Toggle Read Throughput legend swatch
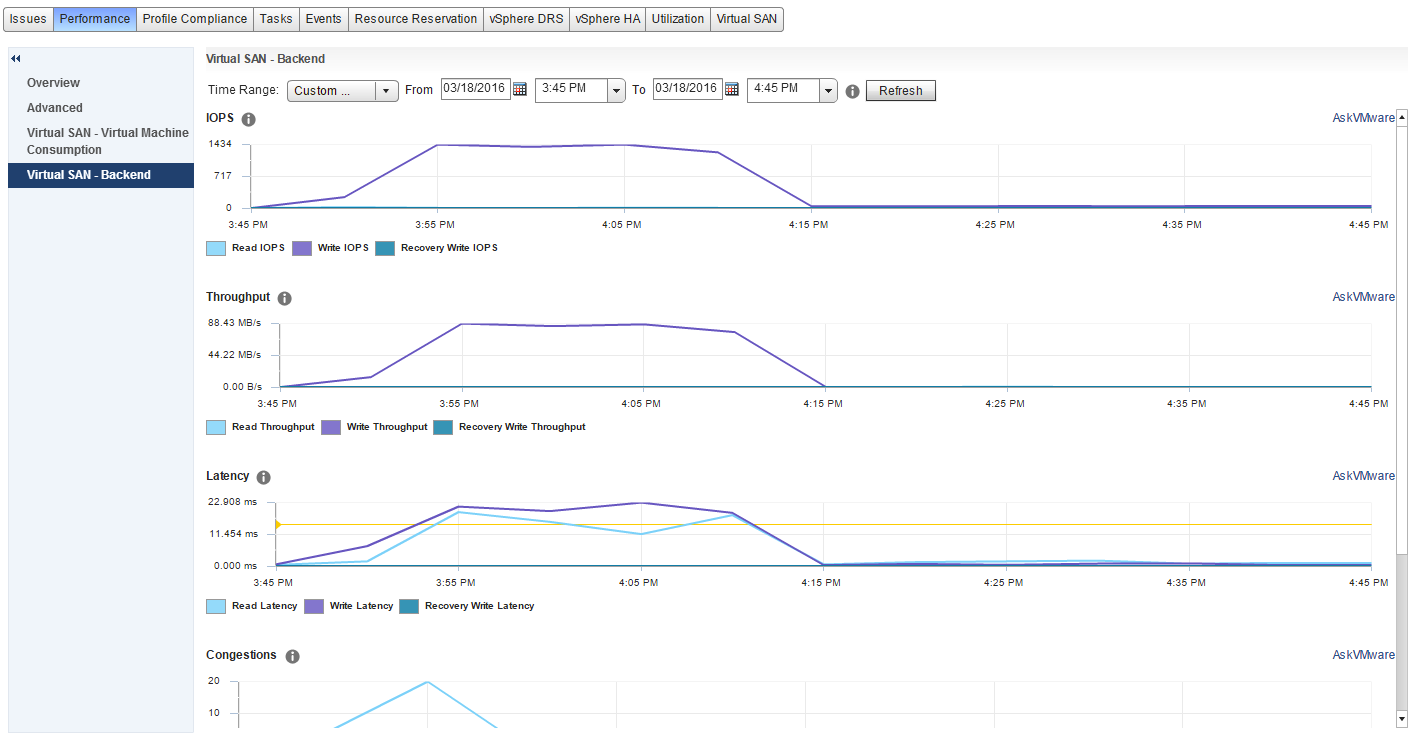This screenshot has height=737, width=1417. tap(216, 427)
